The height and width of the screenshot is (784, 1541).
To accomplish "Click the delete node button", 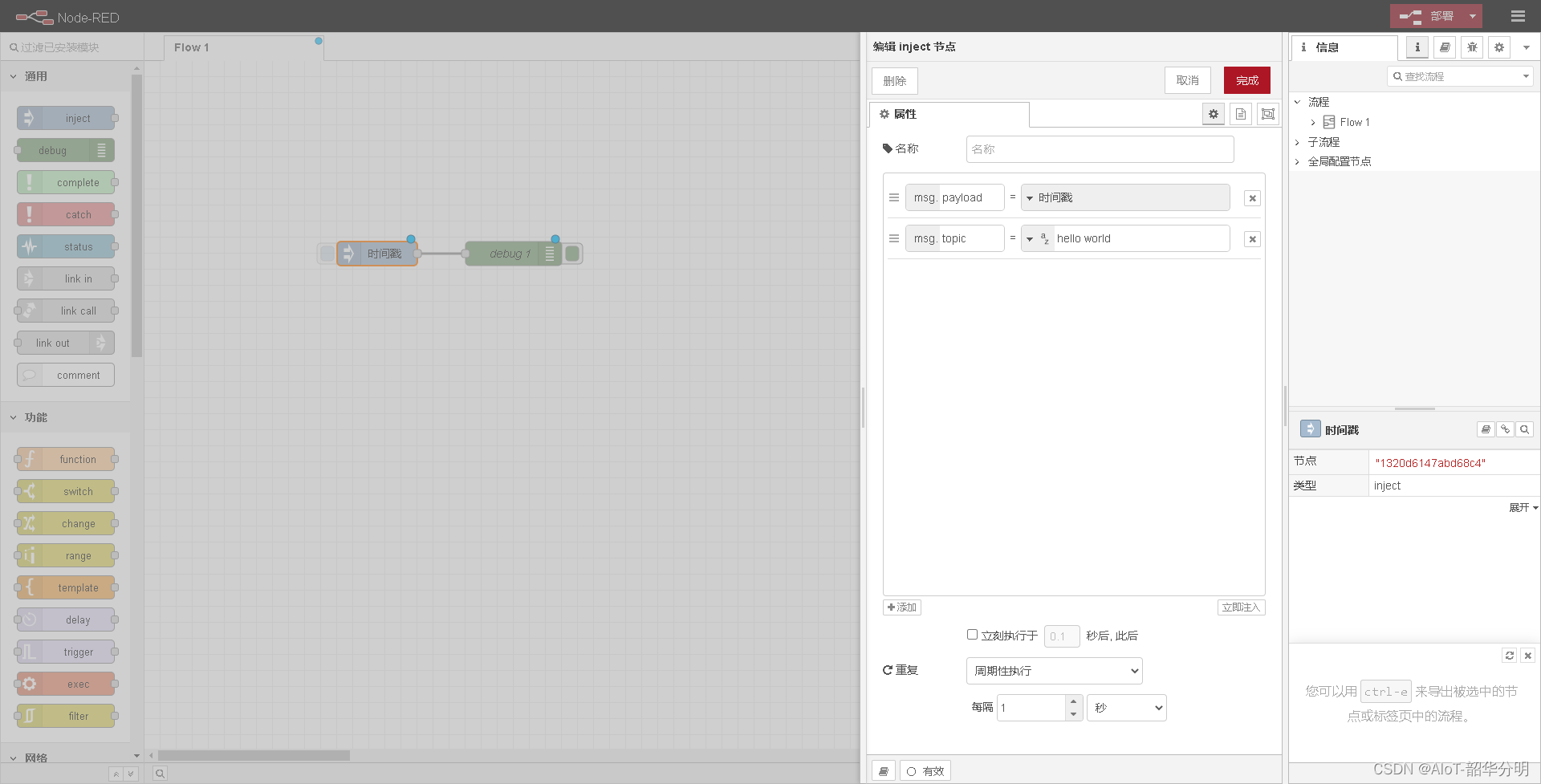I will 894,80.
